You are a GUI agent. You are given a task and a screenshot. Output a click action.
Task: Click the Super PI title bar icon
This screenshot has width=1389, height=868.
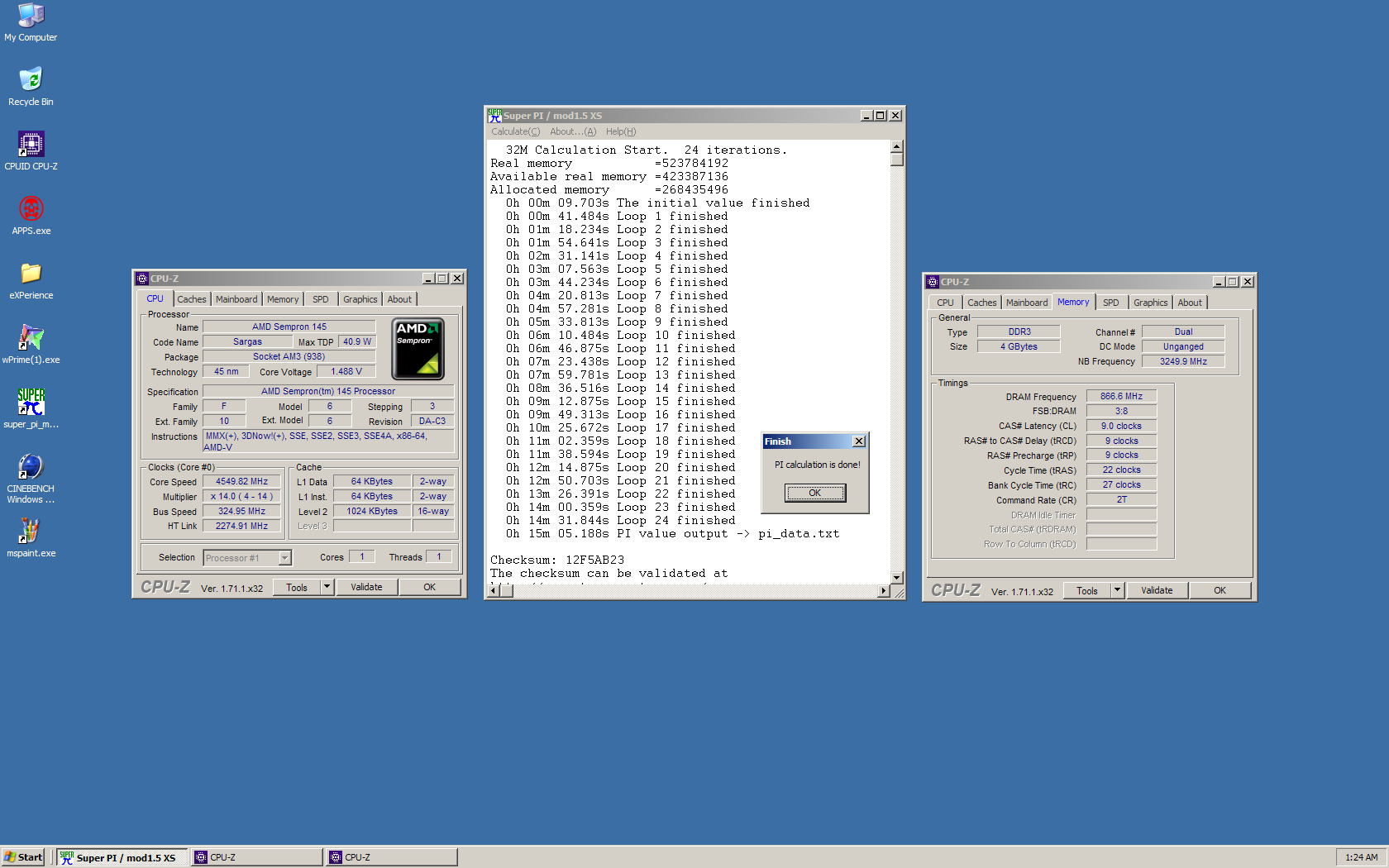pos(494,116)
